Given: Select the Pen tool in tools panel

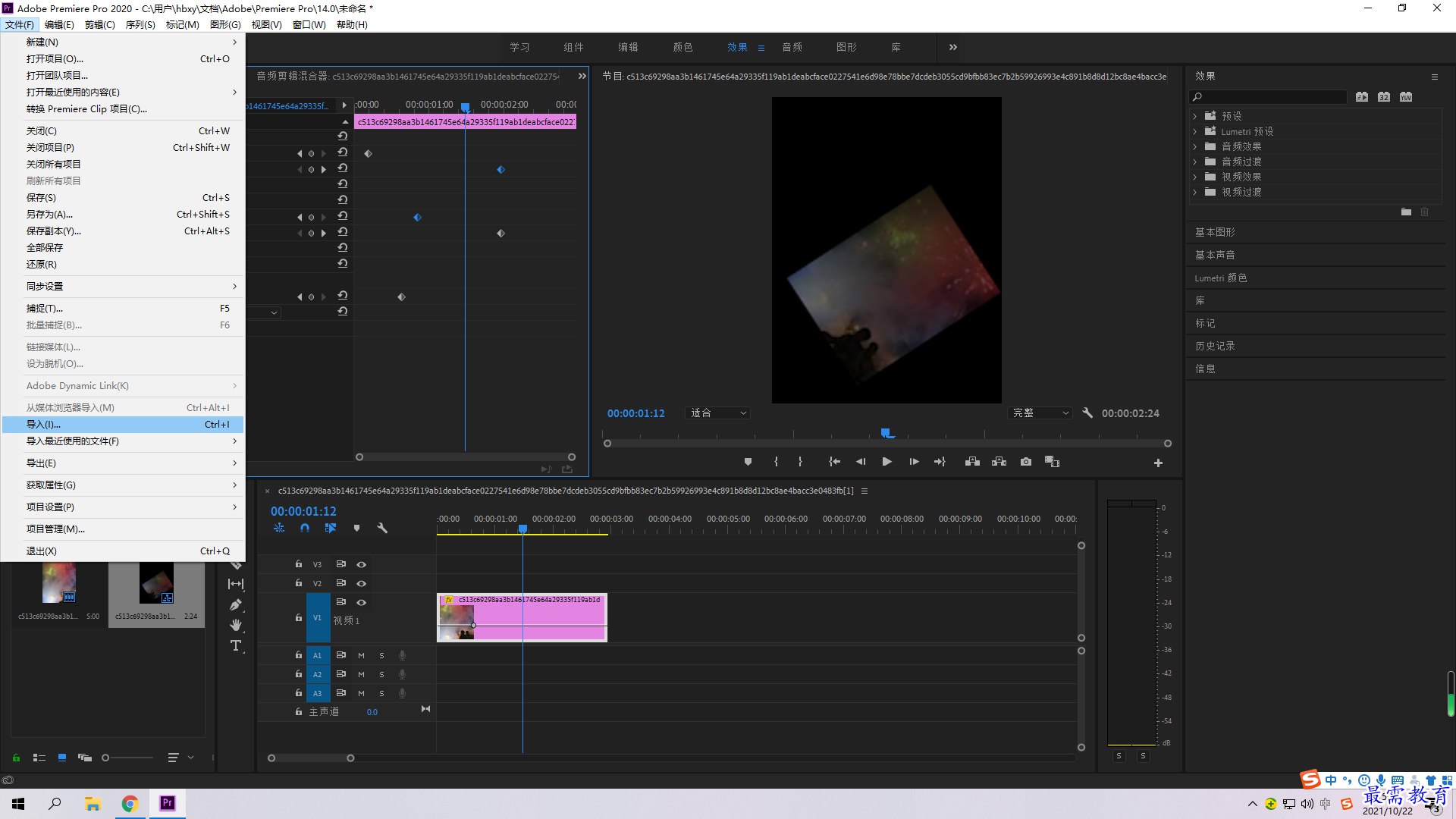Looking at the screenshot, I should 236,605.
